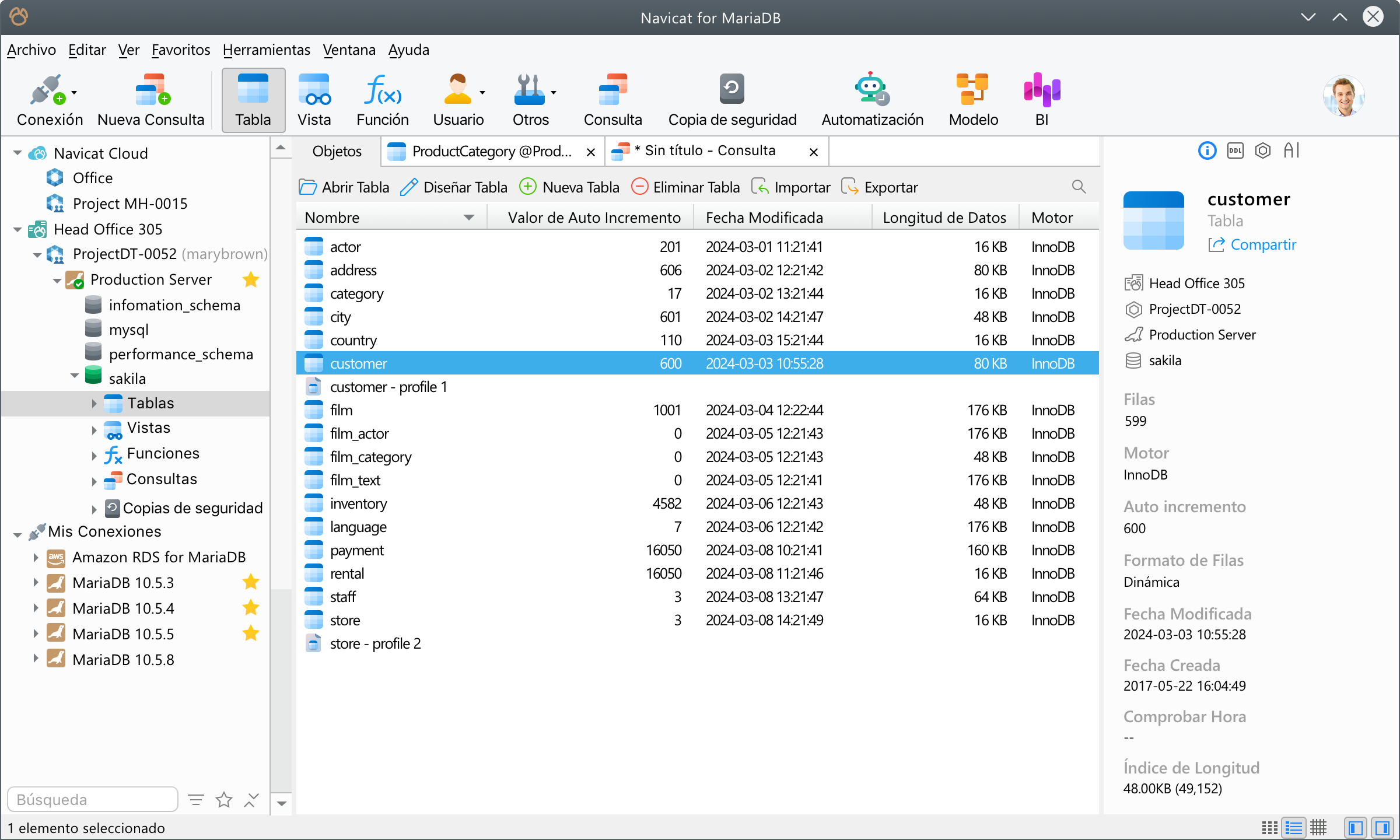Show favorites only star icon
Viewport: 1400px width, 840px height.
pyautogui.click(x=224, y=800)
